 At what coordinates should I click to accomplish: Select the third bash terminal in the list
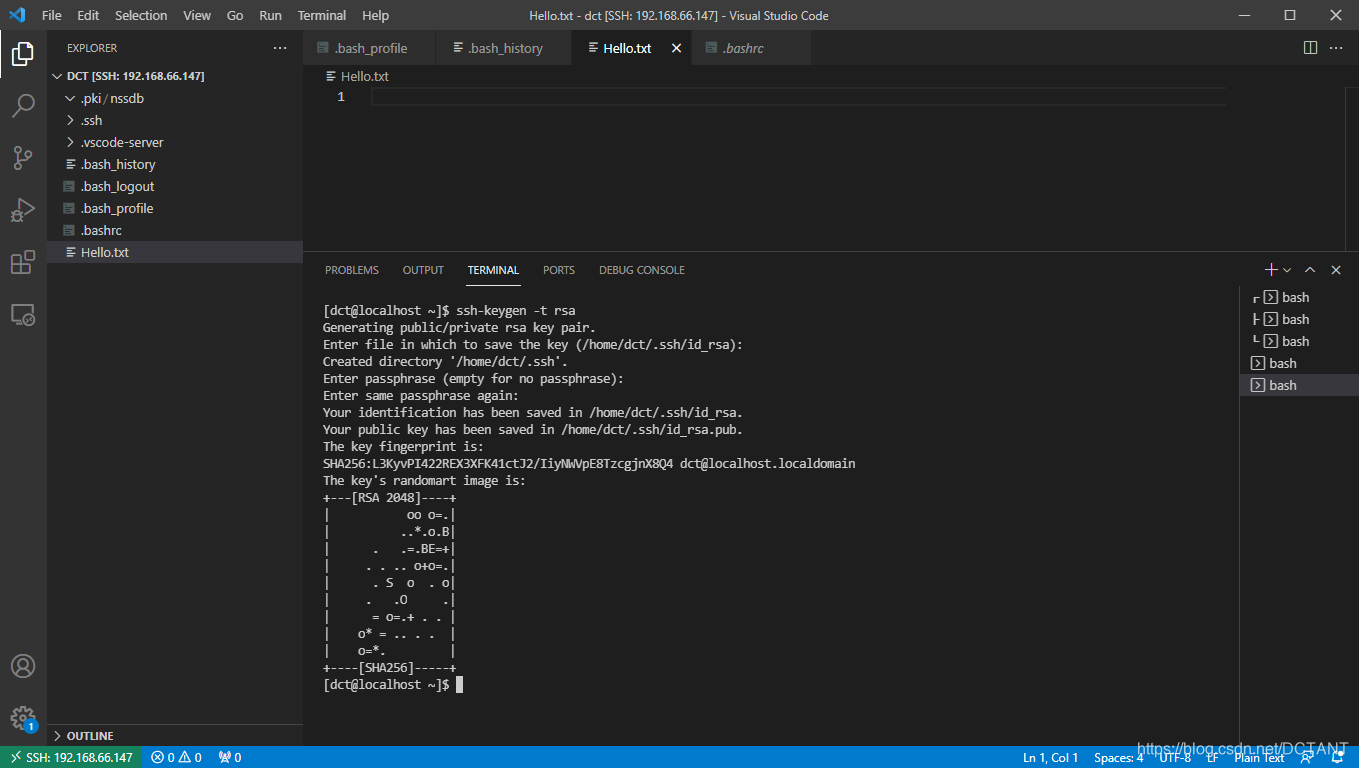pyautogui.click(x=1299, y=341)
